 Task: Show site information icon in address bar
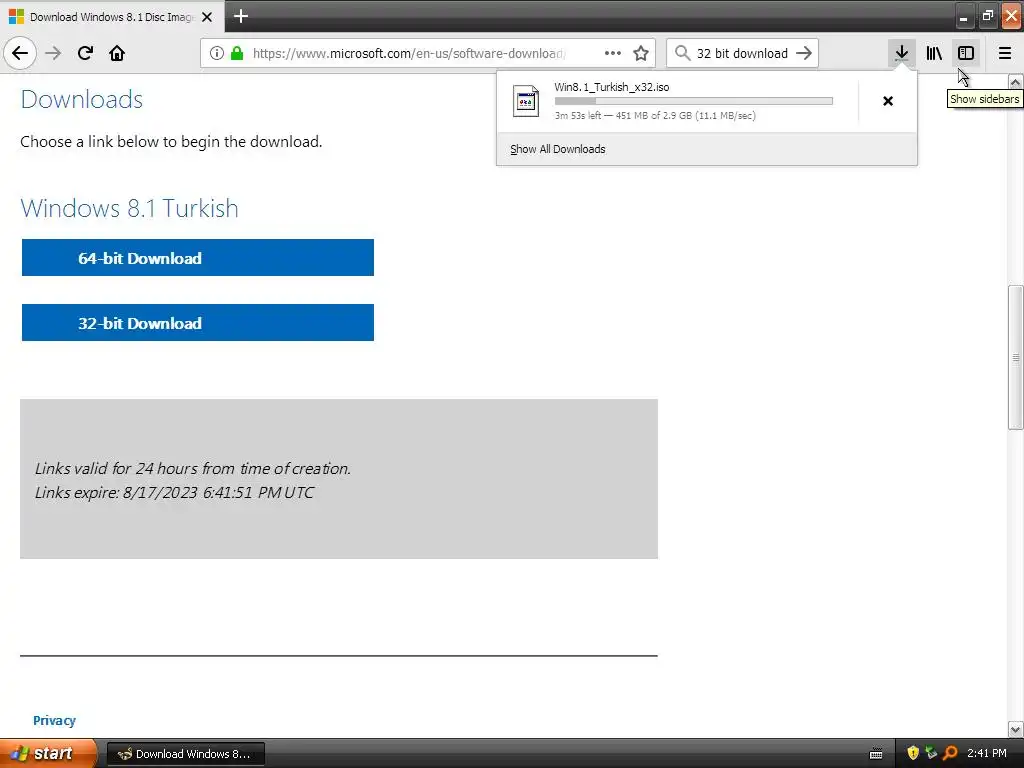coord(216,53)
